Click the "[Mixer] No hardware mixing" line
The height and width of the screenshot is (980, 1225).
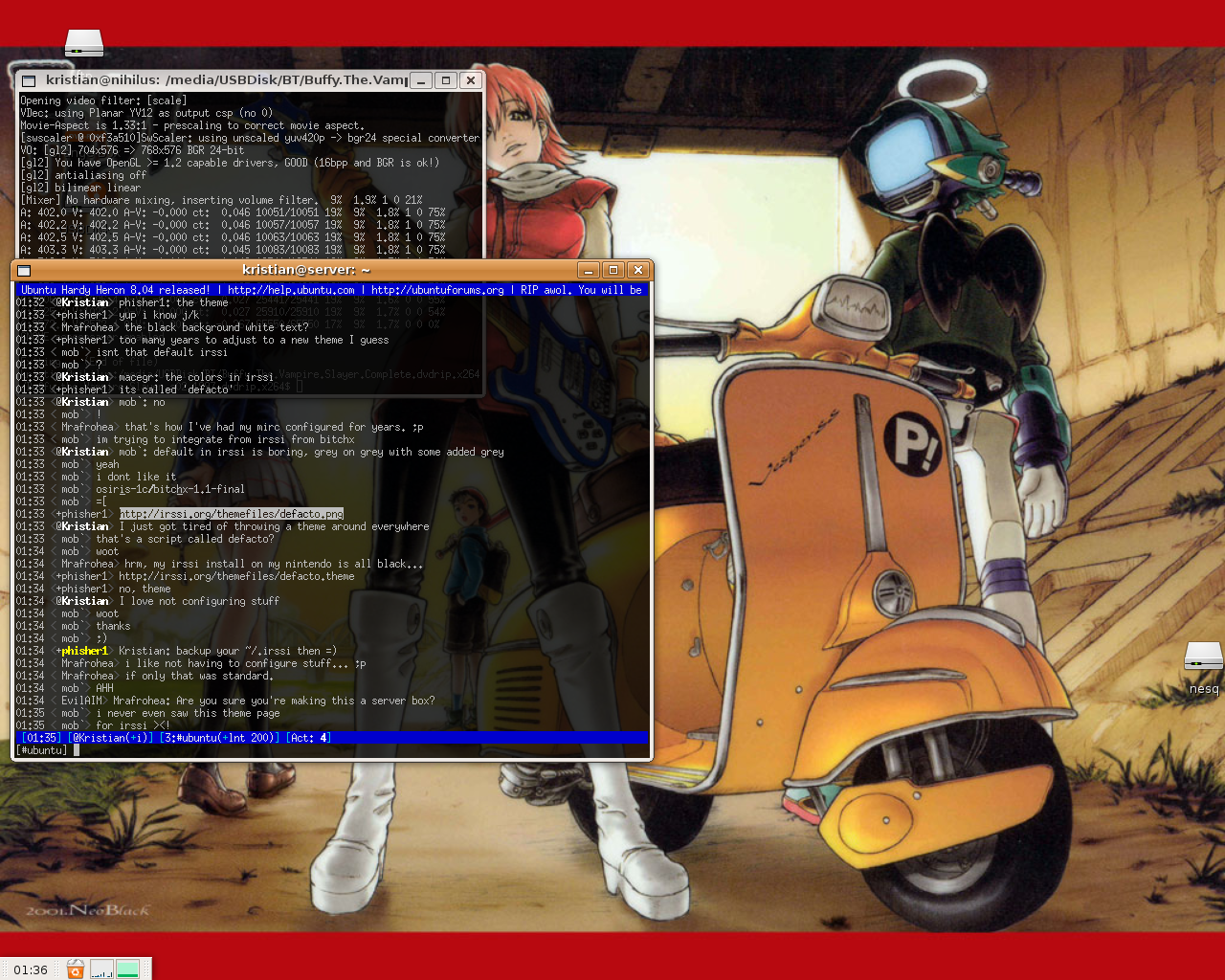221,200
